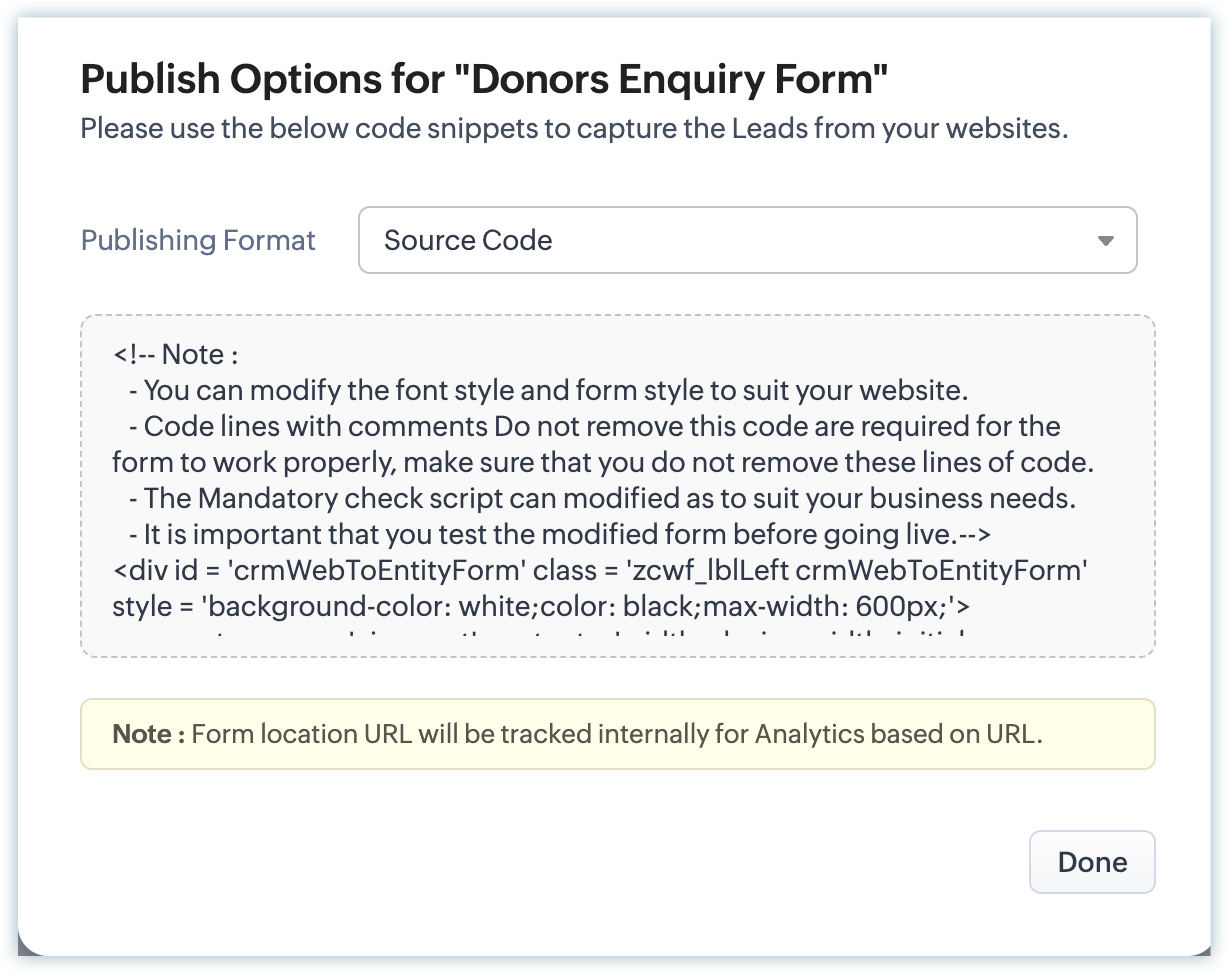This screenshot has width=1228, height=974.
Task: Click the dropdown arrow beside Source Code
Action: 1105,241
